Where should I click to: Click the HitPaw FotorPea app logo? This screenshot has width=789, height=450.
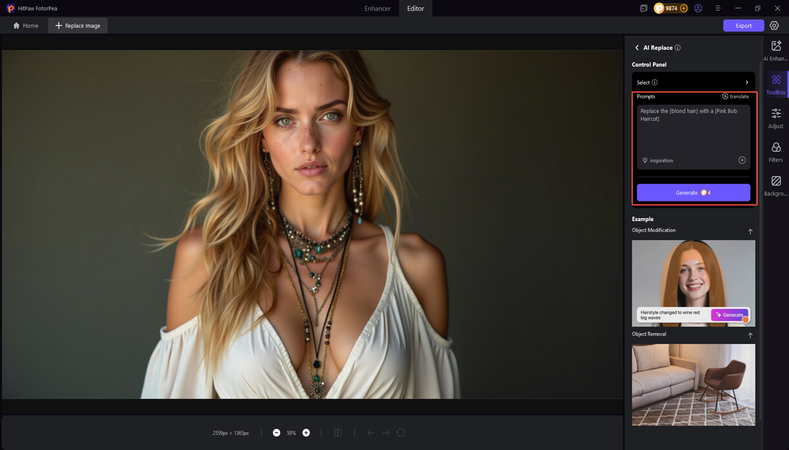11,9
